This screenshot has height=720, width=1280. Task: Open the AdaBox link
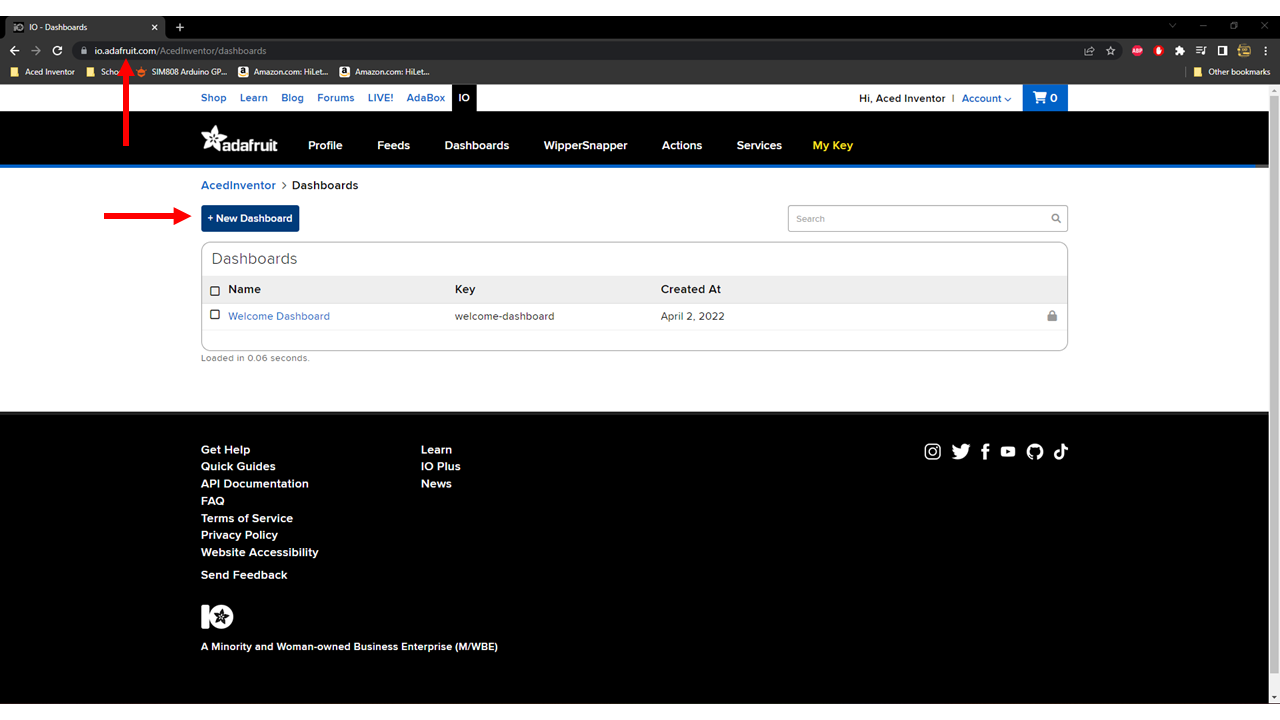[426, 98]
